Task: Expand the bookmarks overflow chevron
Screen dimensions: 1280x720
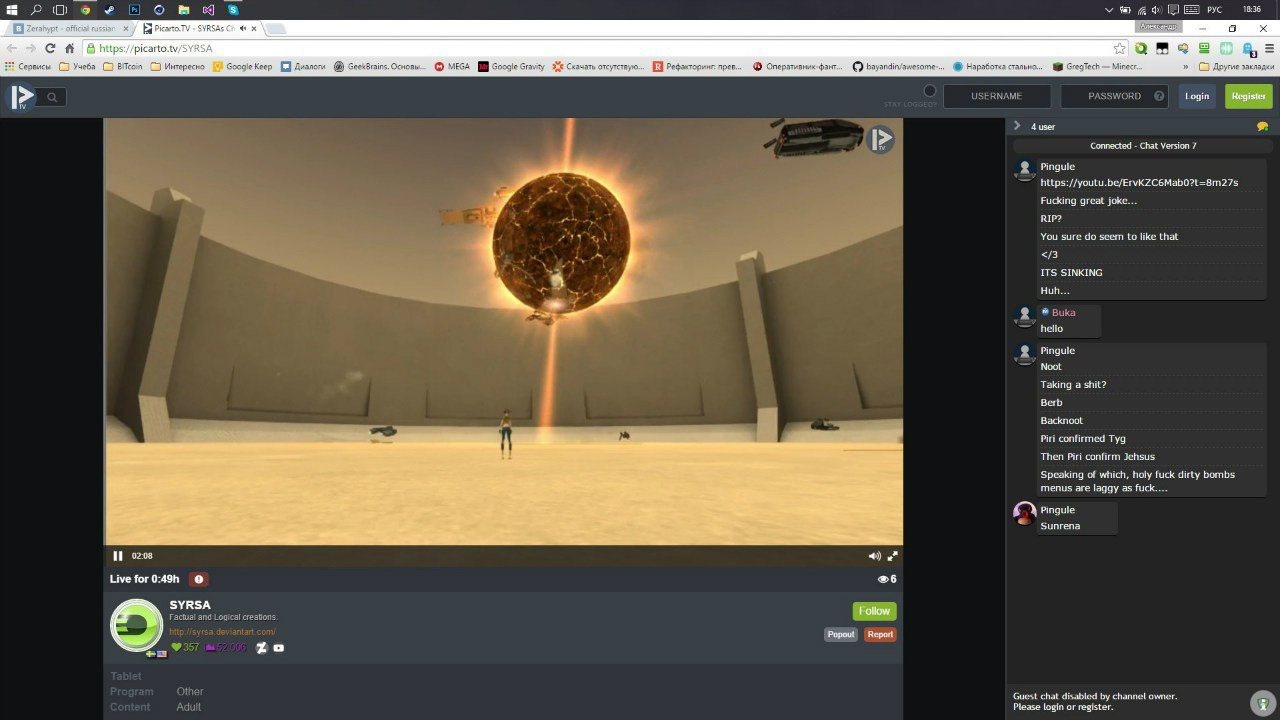Action: [1186, 67]
